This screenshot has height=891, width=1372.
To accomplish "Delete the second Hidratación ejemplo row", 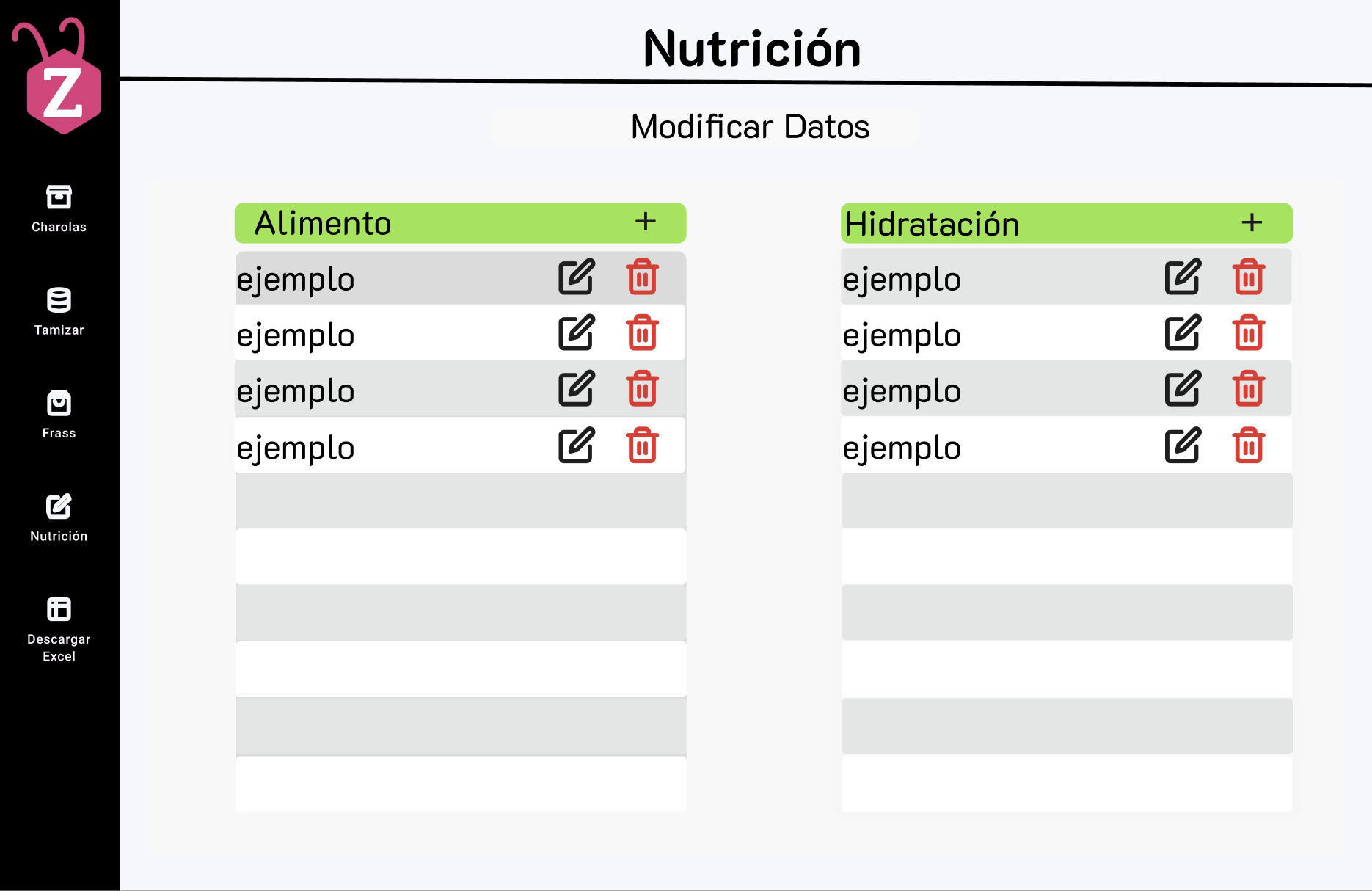I will [1249, 333].
